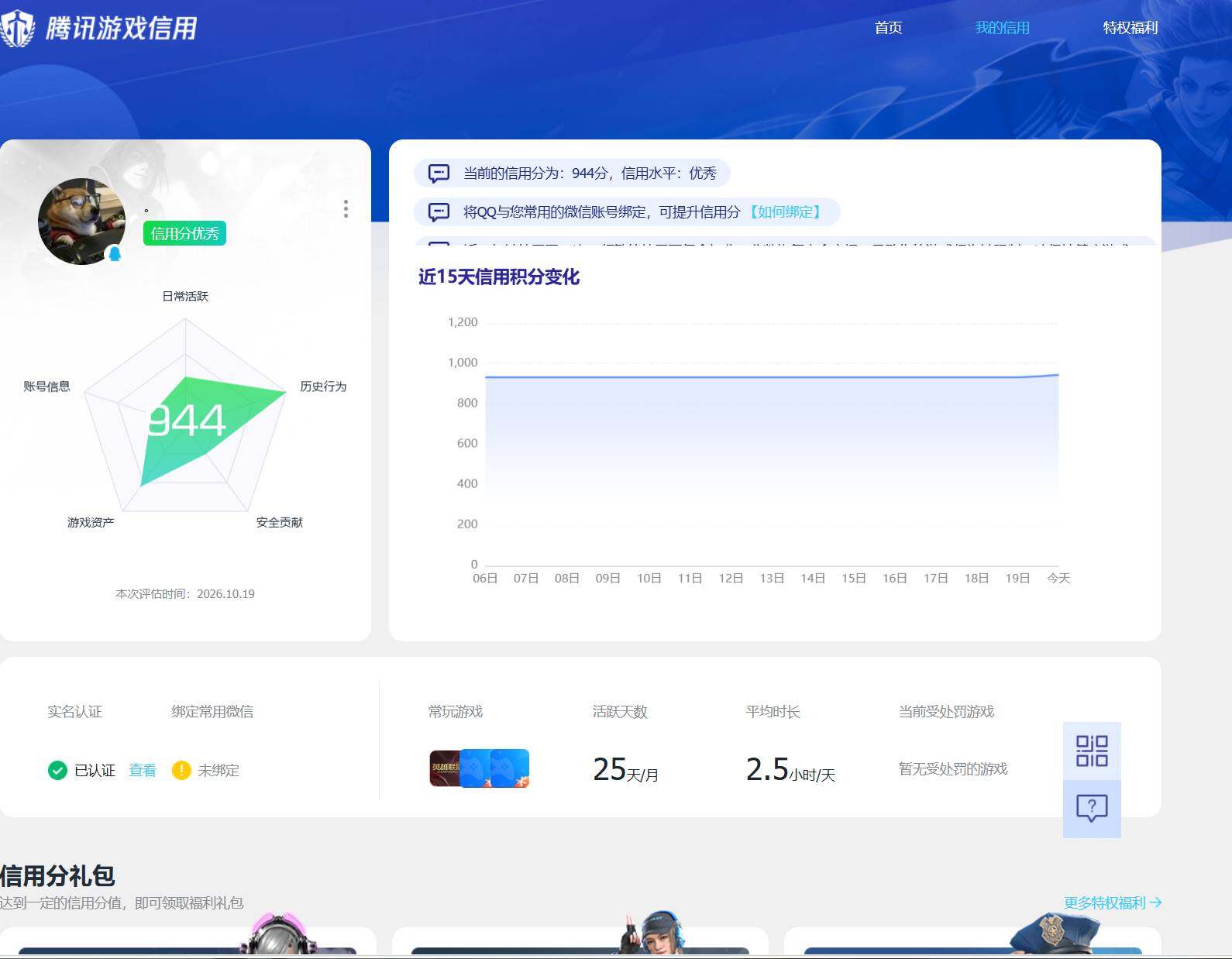Click the 游戏资产 radar label

[x=91, y=522]
